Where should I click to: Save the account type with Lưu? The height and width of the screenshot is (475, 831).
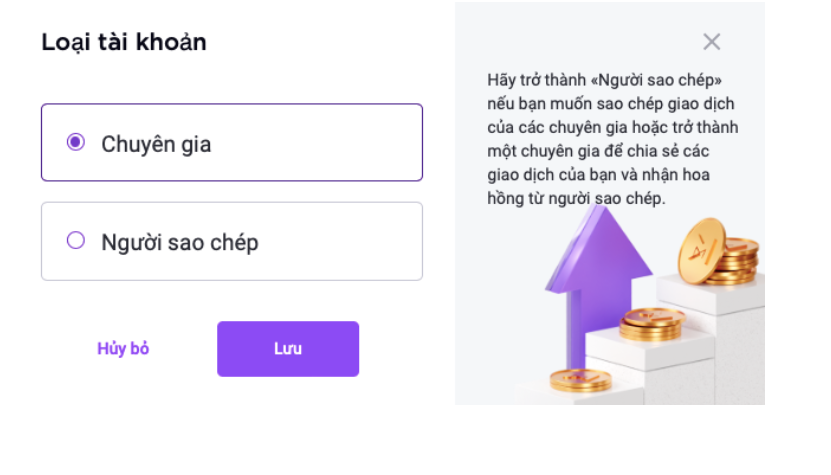pyautogui.click(x=288, y=349)
